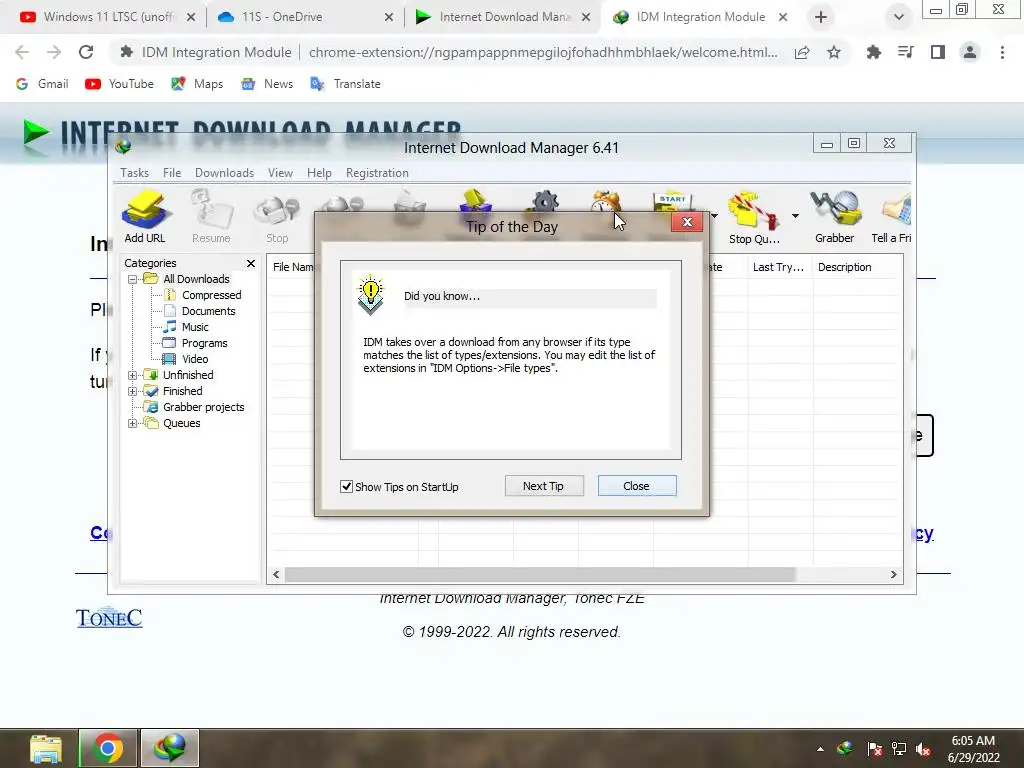The image size is (1024, 768).
Task: Open the Help menu
Action: tap(319, 173)
